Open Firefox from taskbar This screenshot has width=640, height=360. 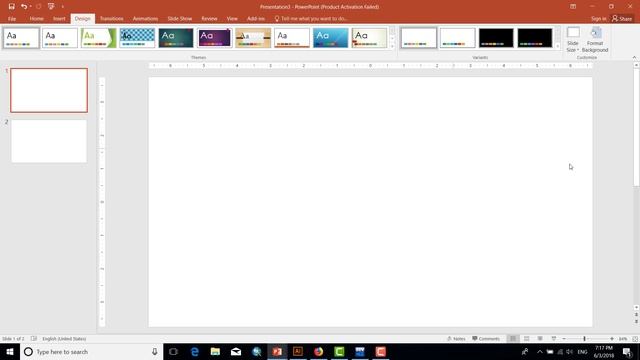coord(318,351)
